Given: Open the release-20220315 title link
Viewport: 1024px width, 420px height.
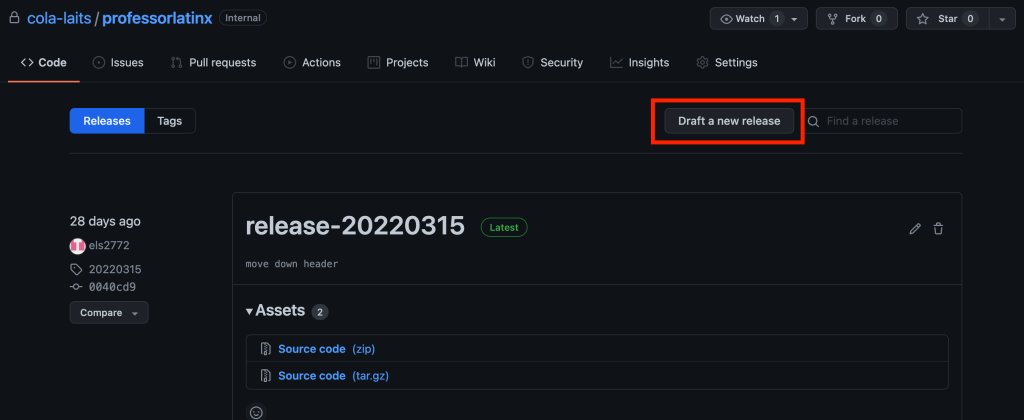Looking at the screenshot, I should click(355, 226).
